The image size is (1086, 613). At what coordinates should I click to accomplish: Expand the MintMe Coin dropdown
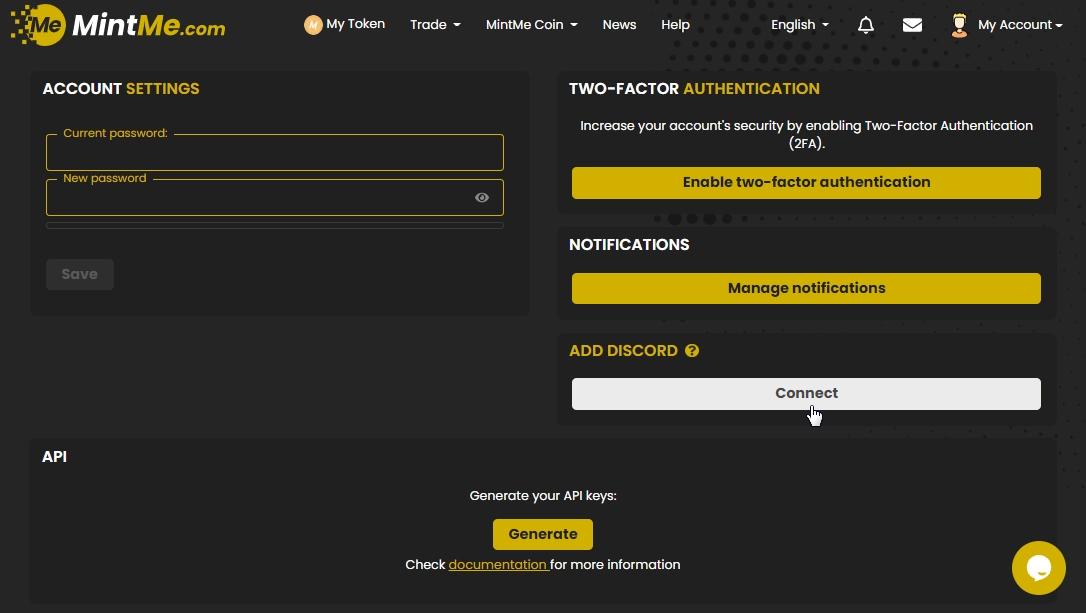tap(531, 25)
